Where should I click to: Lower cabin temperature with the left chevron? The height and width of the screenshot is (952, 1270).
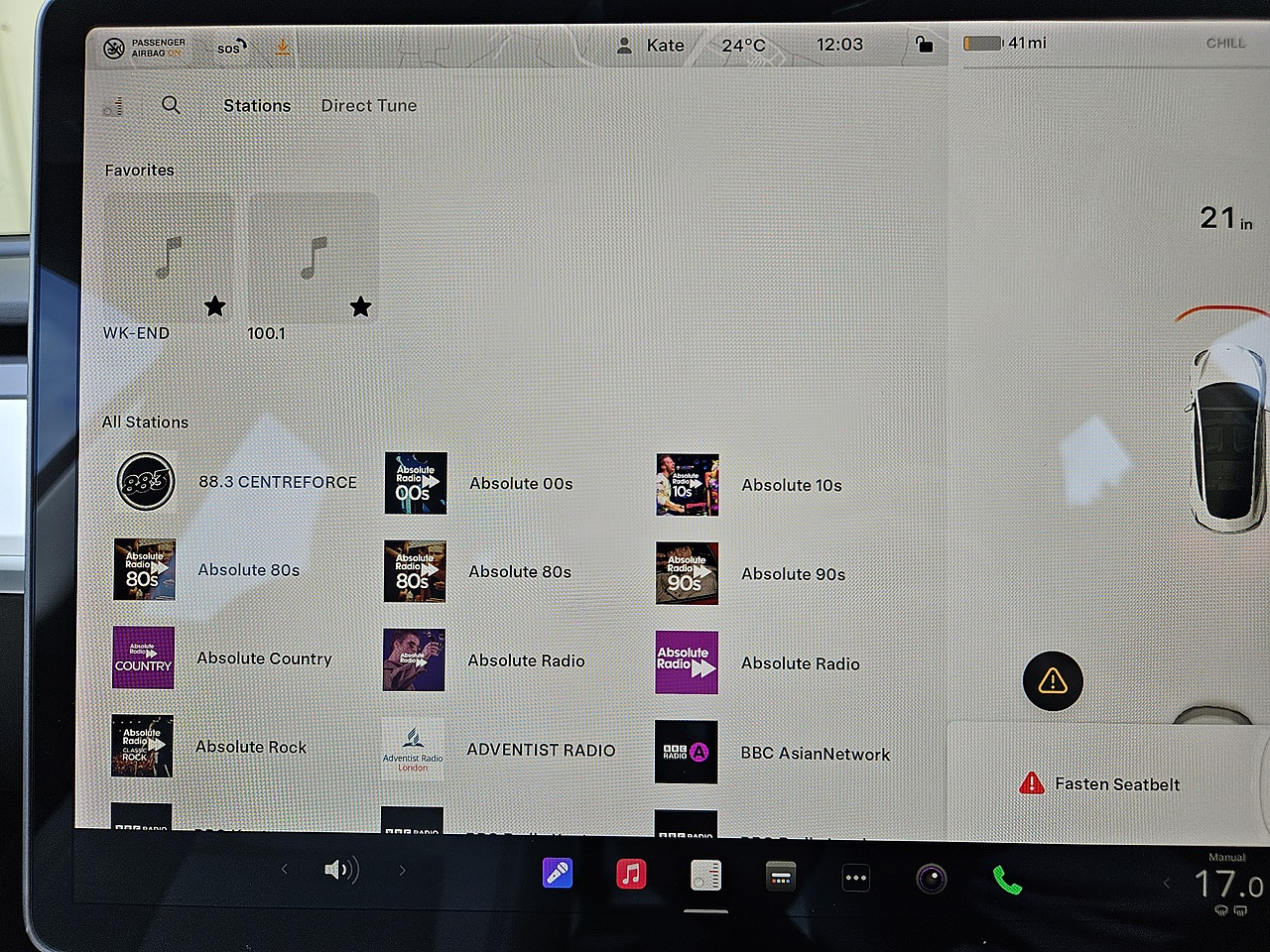pos(1166,883)
